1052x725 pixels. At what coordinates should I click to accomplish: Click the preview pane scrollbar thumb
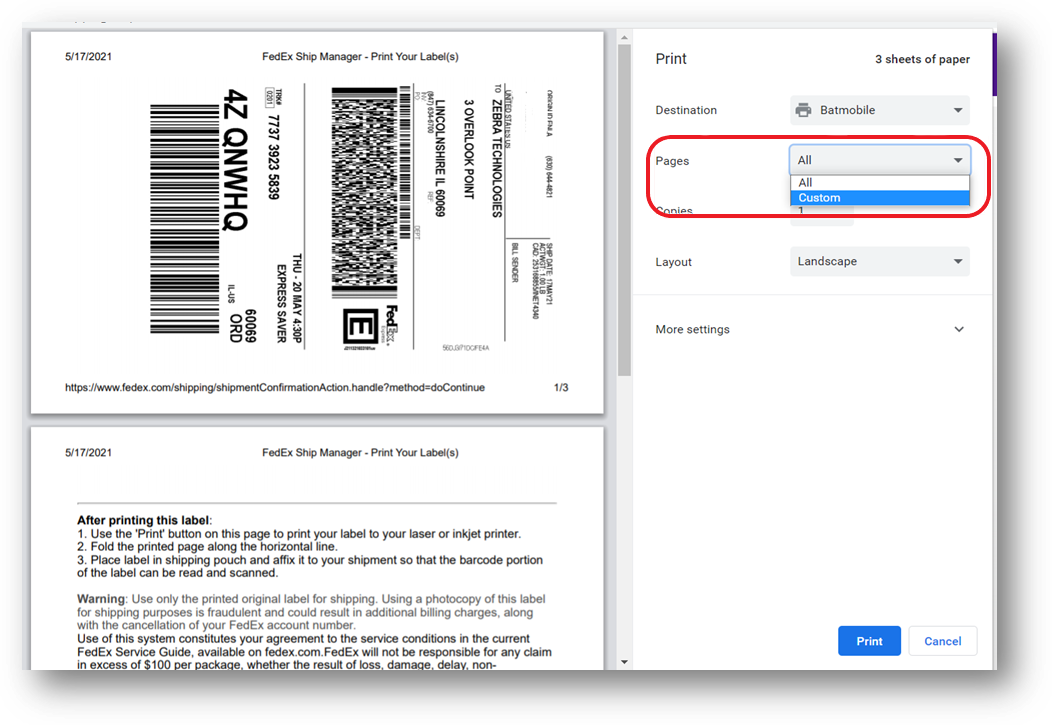pos(624,211)
